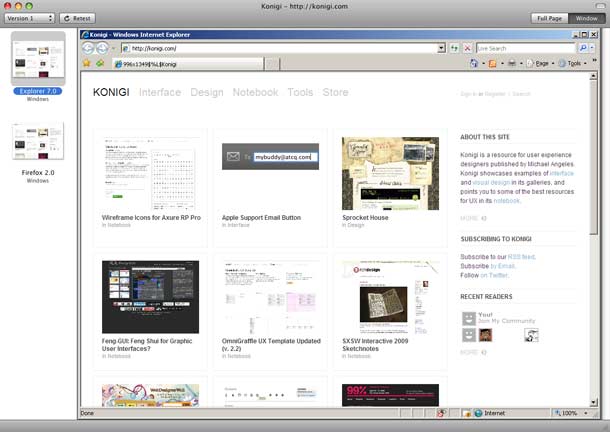Image resolution: width=610 pixels, height=432 pixels.
Task: Click the RSS feeds icon in IE toolbar
Action: click(x=493, y=63)
